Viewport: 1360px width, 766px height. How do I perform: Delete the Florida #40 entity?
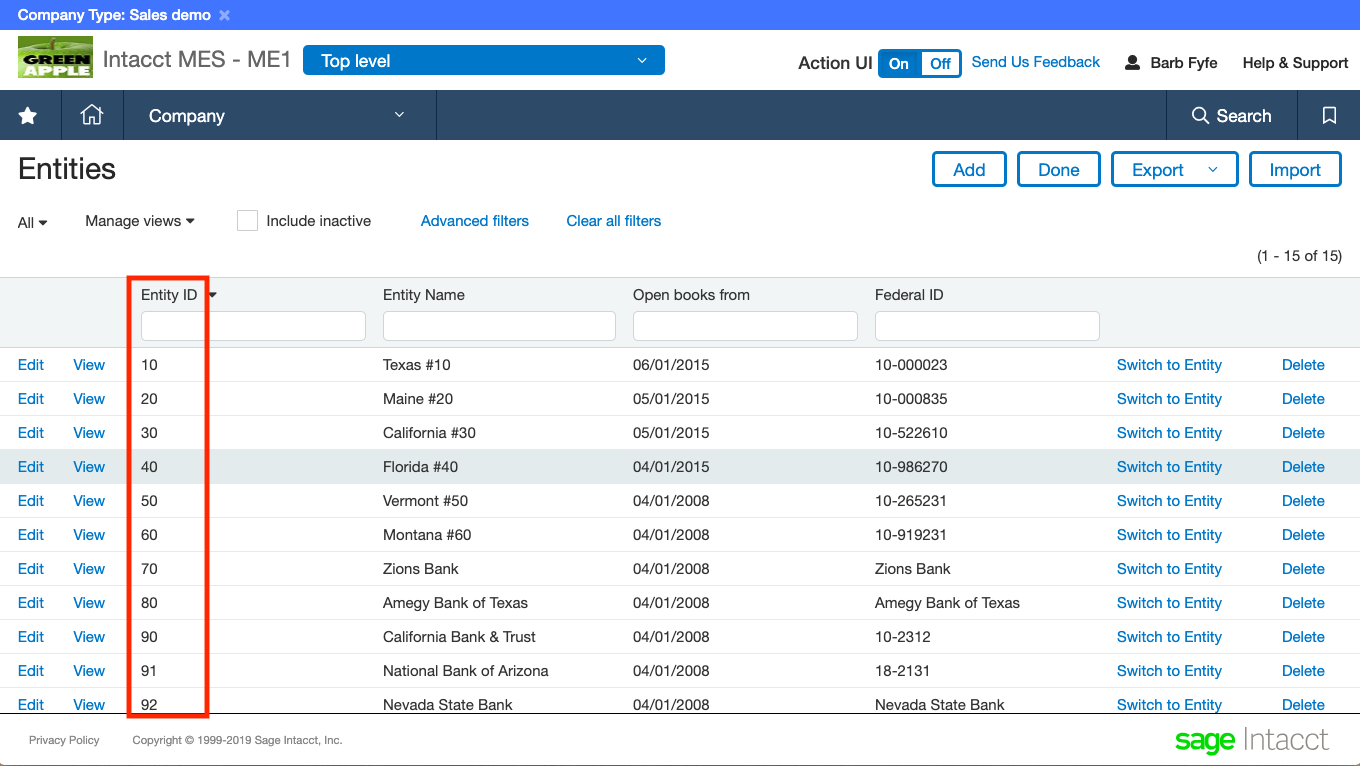1303,467
